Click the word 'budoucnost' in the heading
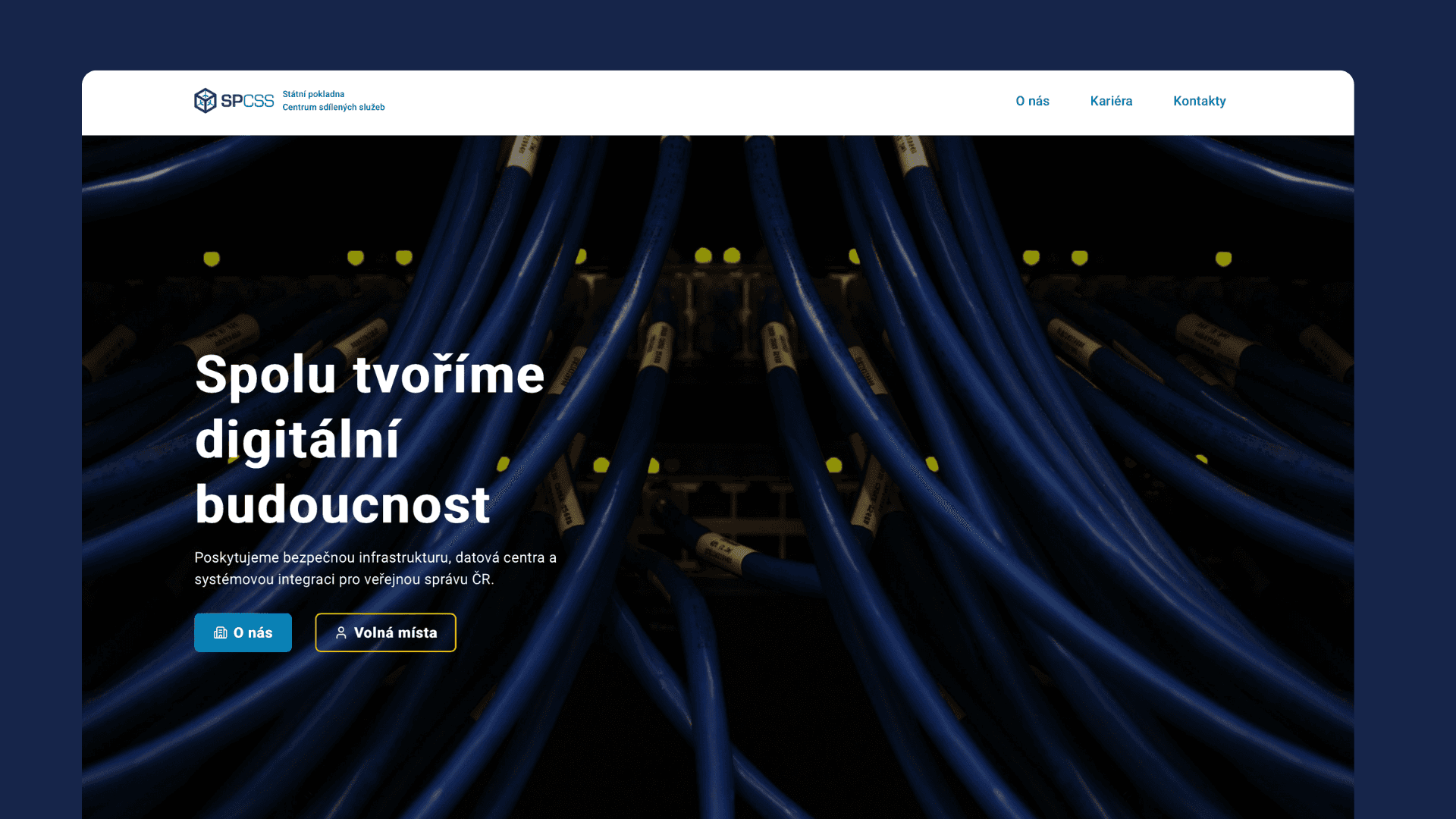 [x=342, y=505]
